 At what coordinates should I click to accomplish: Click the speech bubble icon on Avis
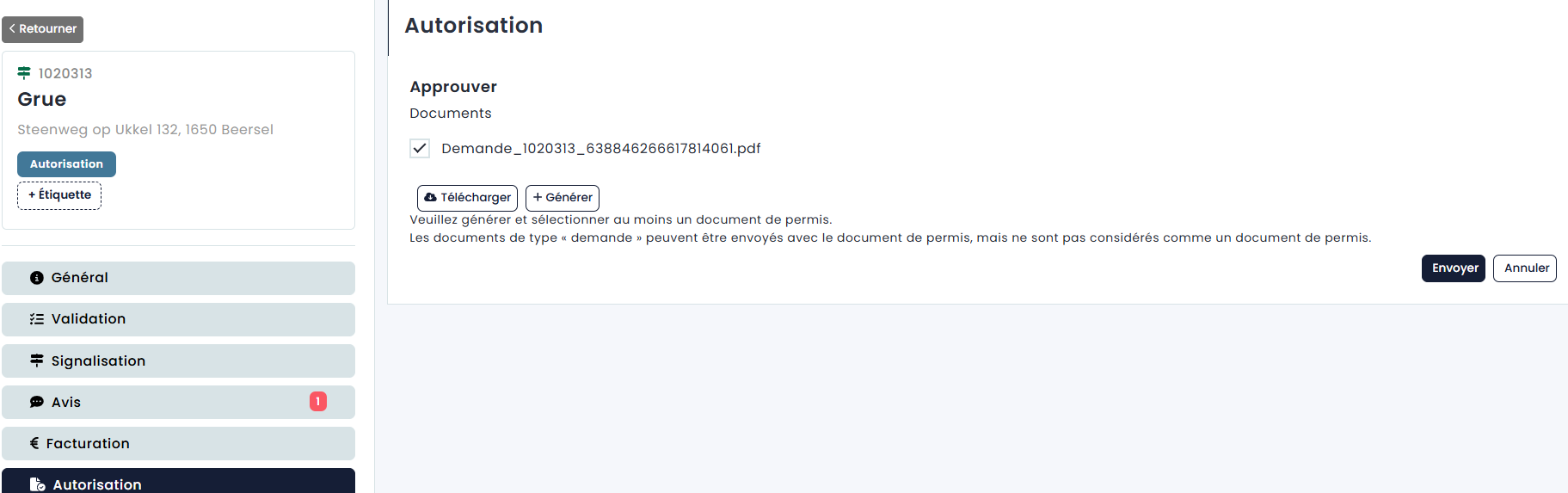pos(36,402)
